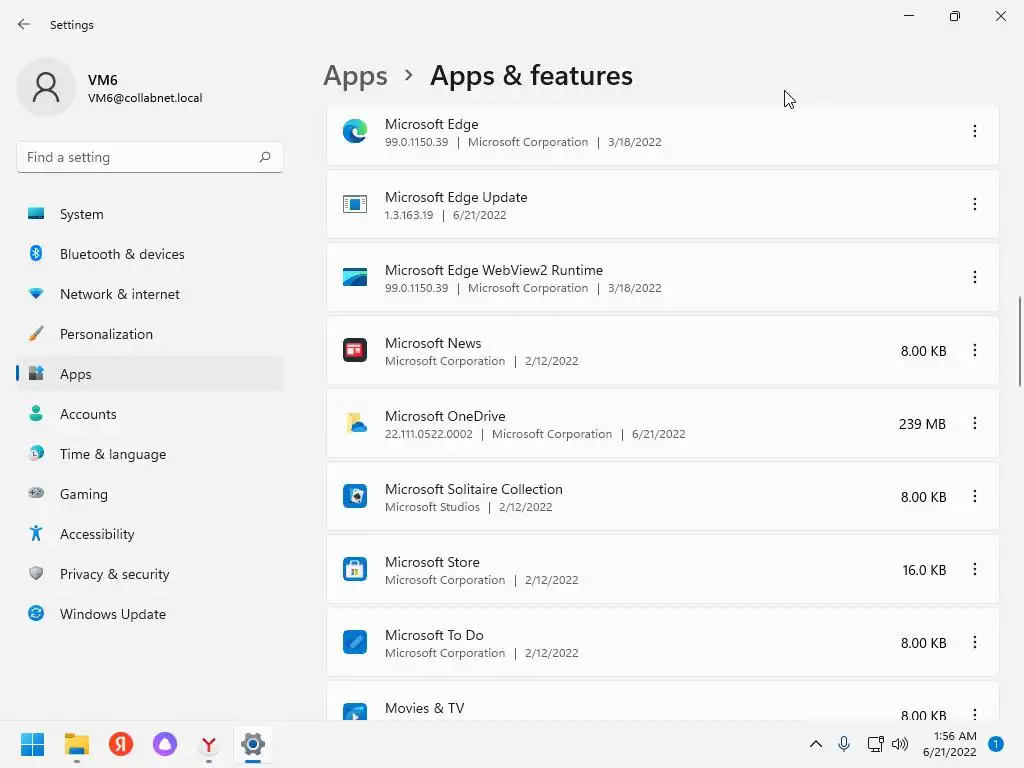Click the Find a setting search box
This screenshot has height=768, width=1024.
[x=140, y=157]
